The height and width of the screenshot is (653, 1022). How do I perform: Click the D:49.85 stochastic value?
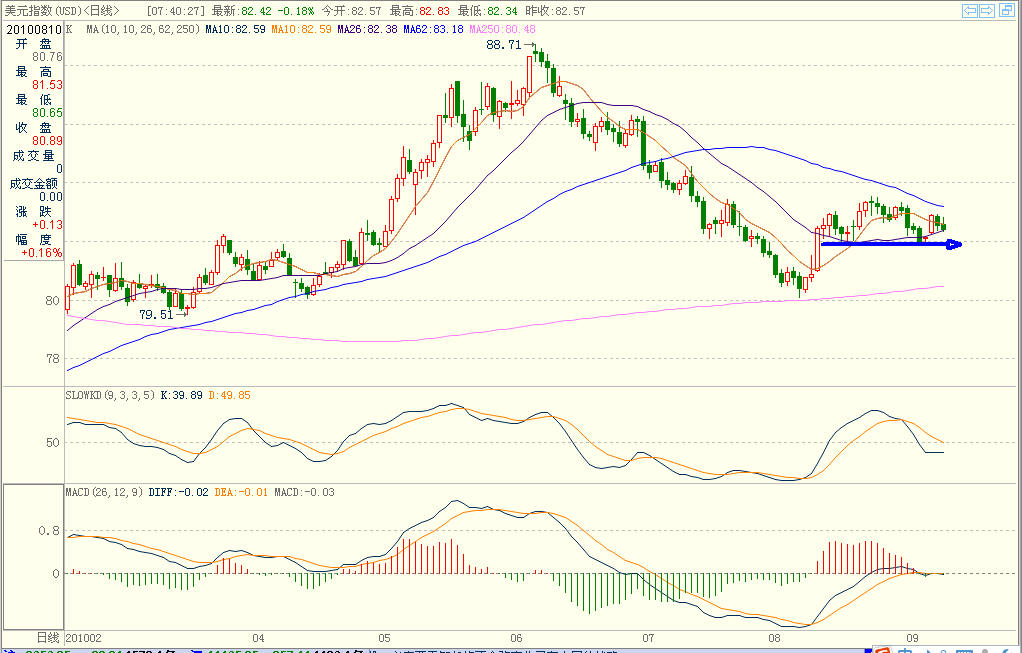(x=229, y=395)
